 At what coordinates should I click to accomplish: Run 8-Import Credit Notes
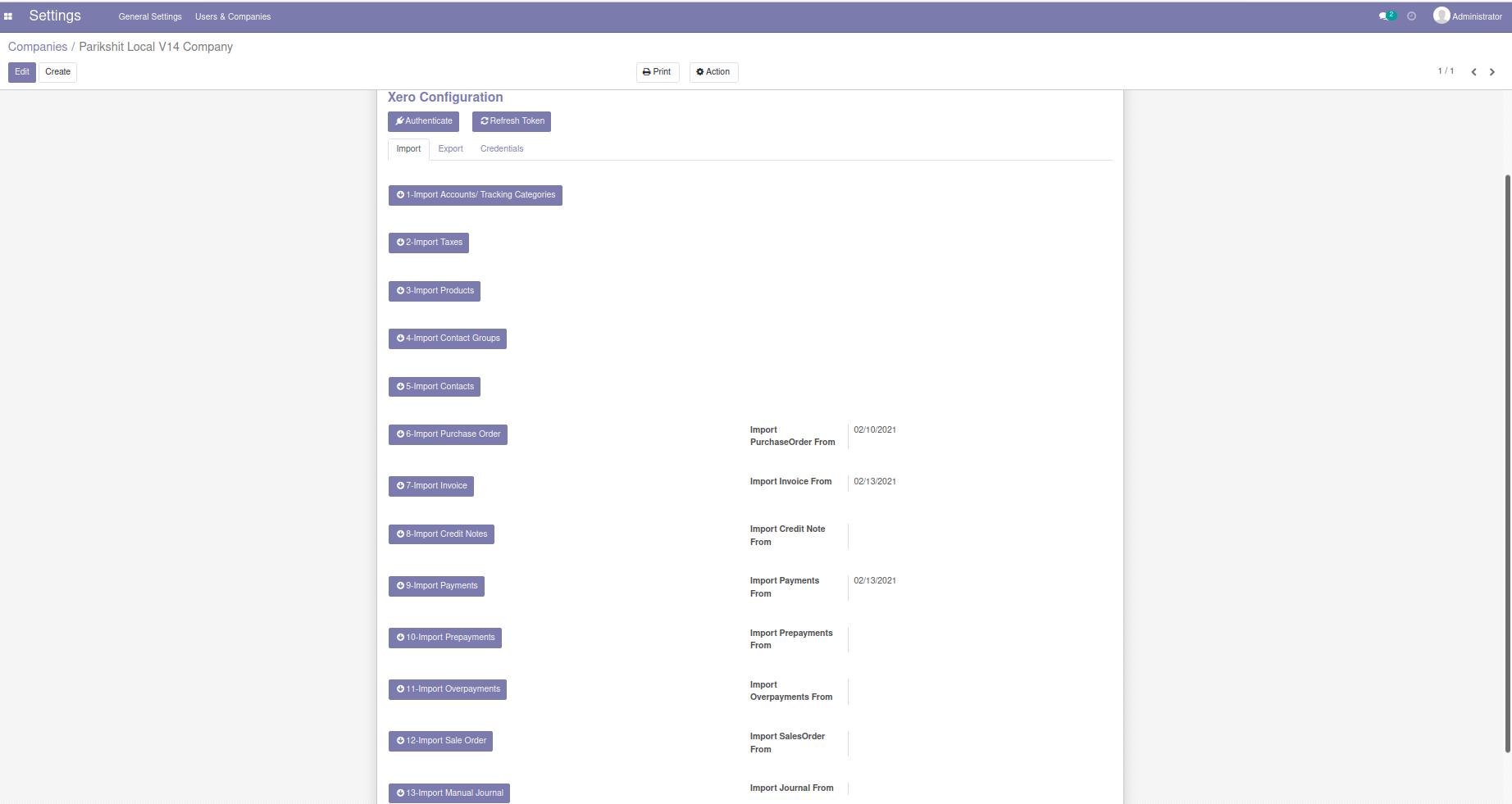click(x=441, y=534)
